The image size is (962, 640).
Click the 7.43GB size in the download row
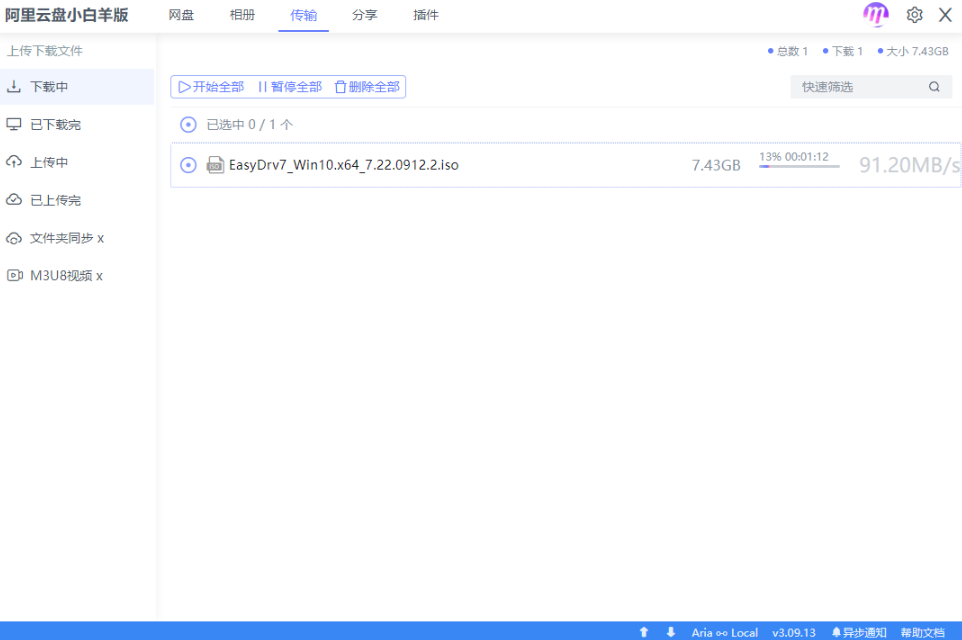[x=716, y=165]
